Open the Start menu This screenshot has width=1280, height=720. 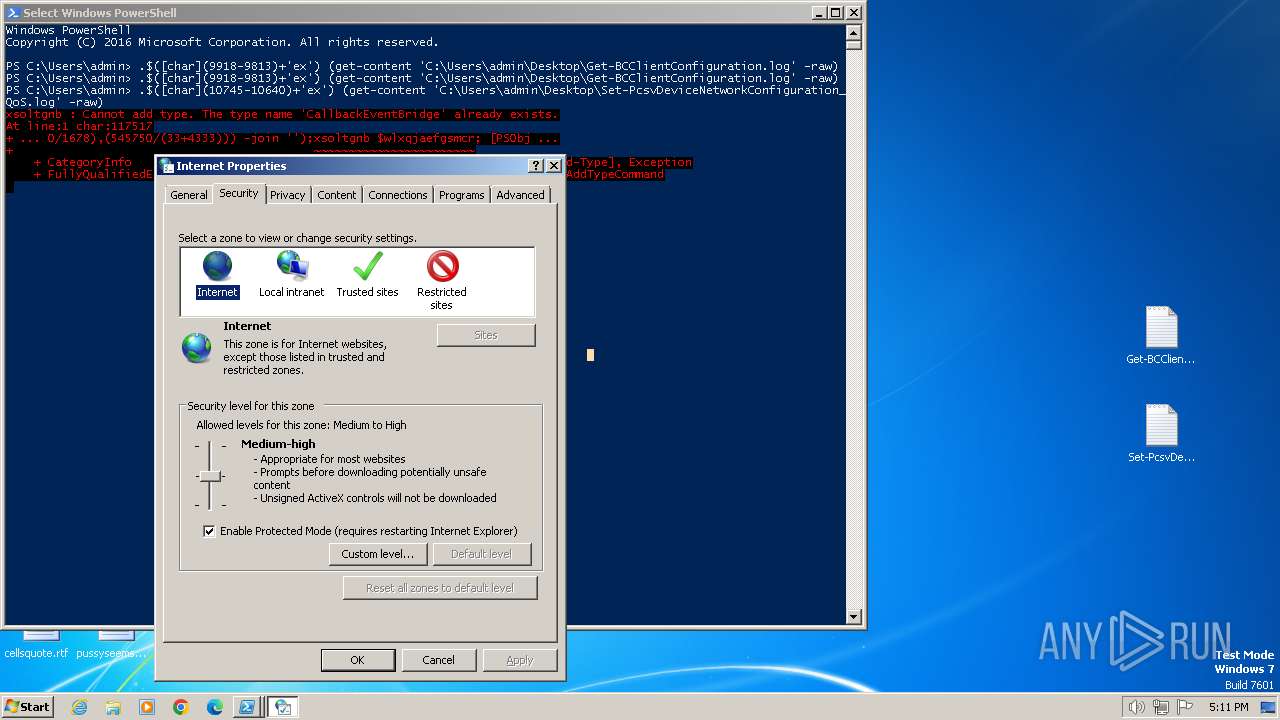click(27, 707)
